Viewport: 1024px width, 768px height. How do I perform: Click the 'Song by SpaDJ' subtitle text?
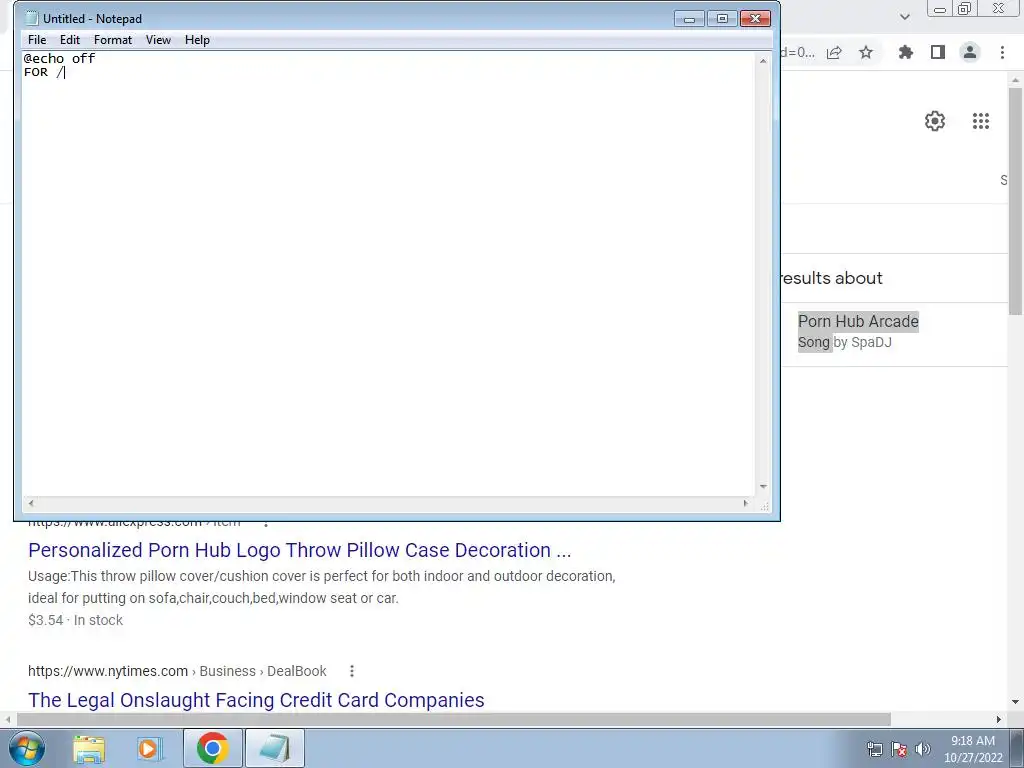tap(844, 342)
